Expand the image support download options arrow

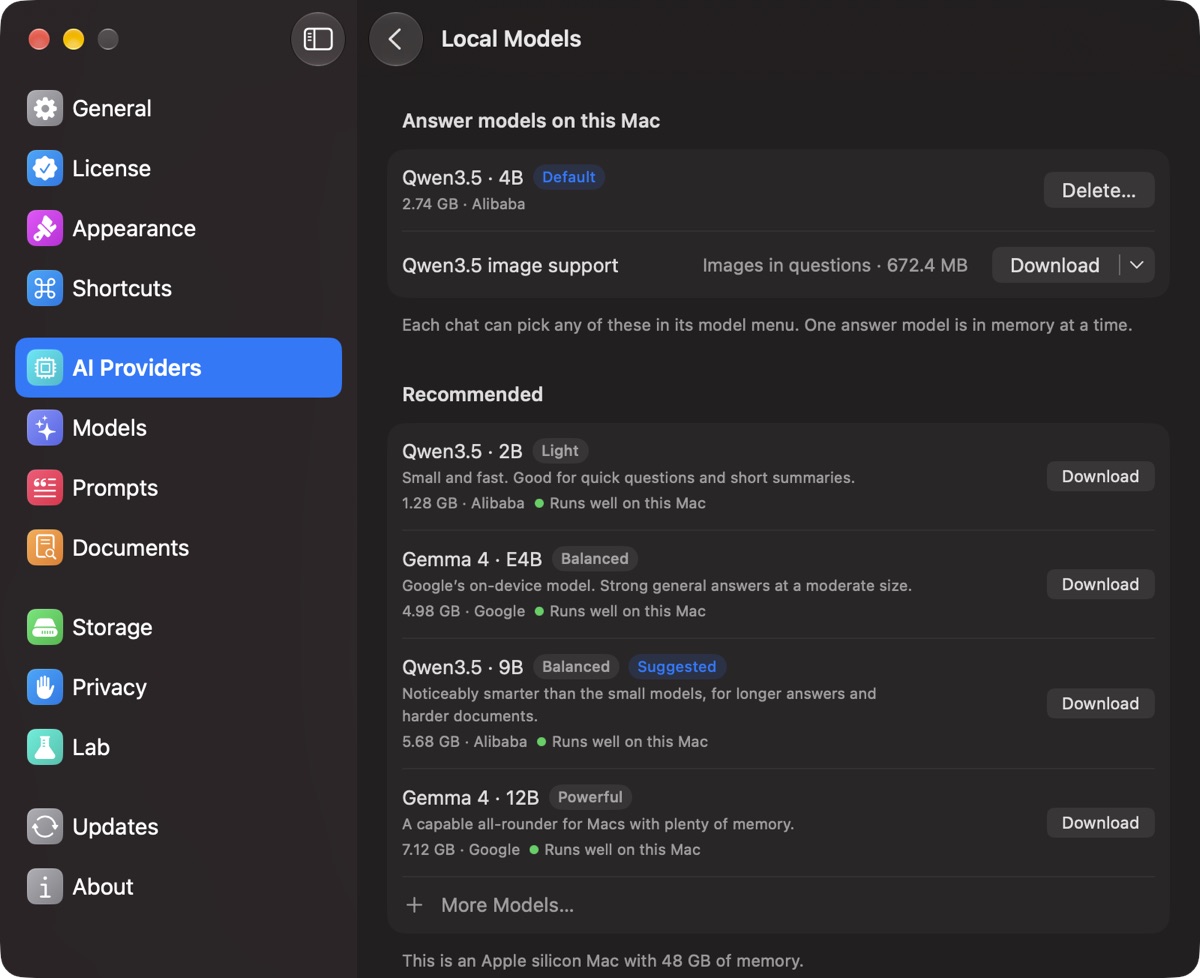pos(1137,265)
